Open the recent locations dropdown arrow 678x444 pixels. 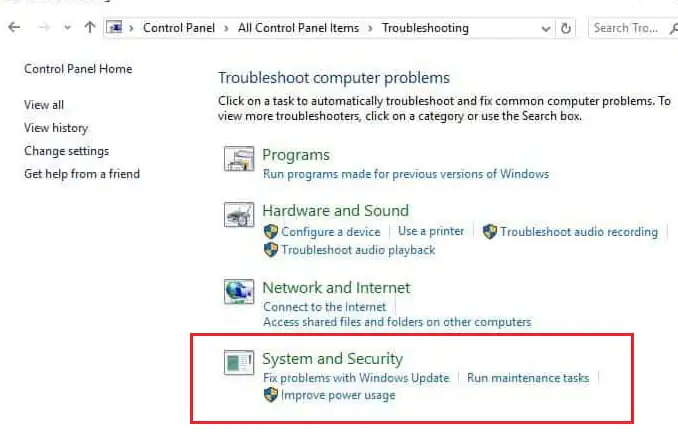point(67,28)
